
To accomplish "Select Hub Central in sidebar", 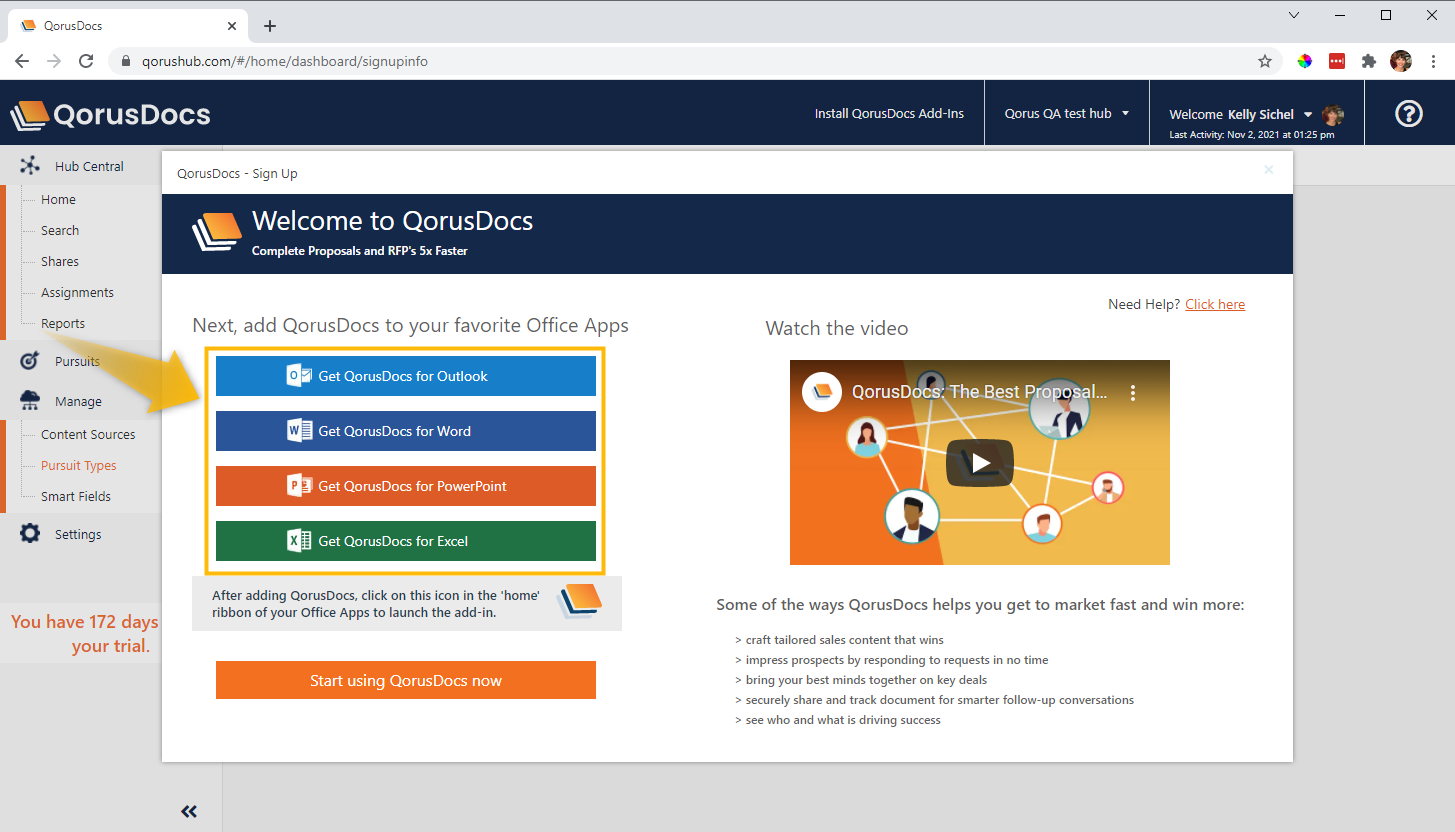I will coord(89,166).
